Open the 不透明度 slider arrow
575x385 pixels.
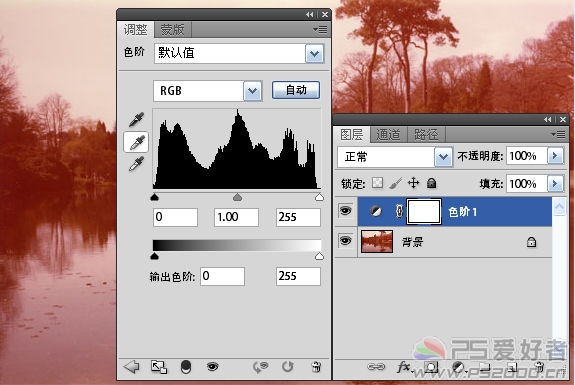pyautogui.click(x=555, y=156)
